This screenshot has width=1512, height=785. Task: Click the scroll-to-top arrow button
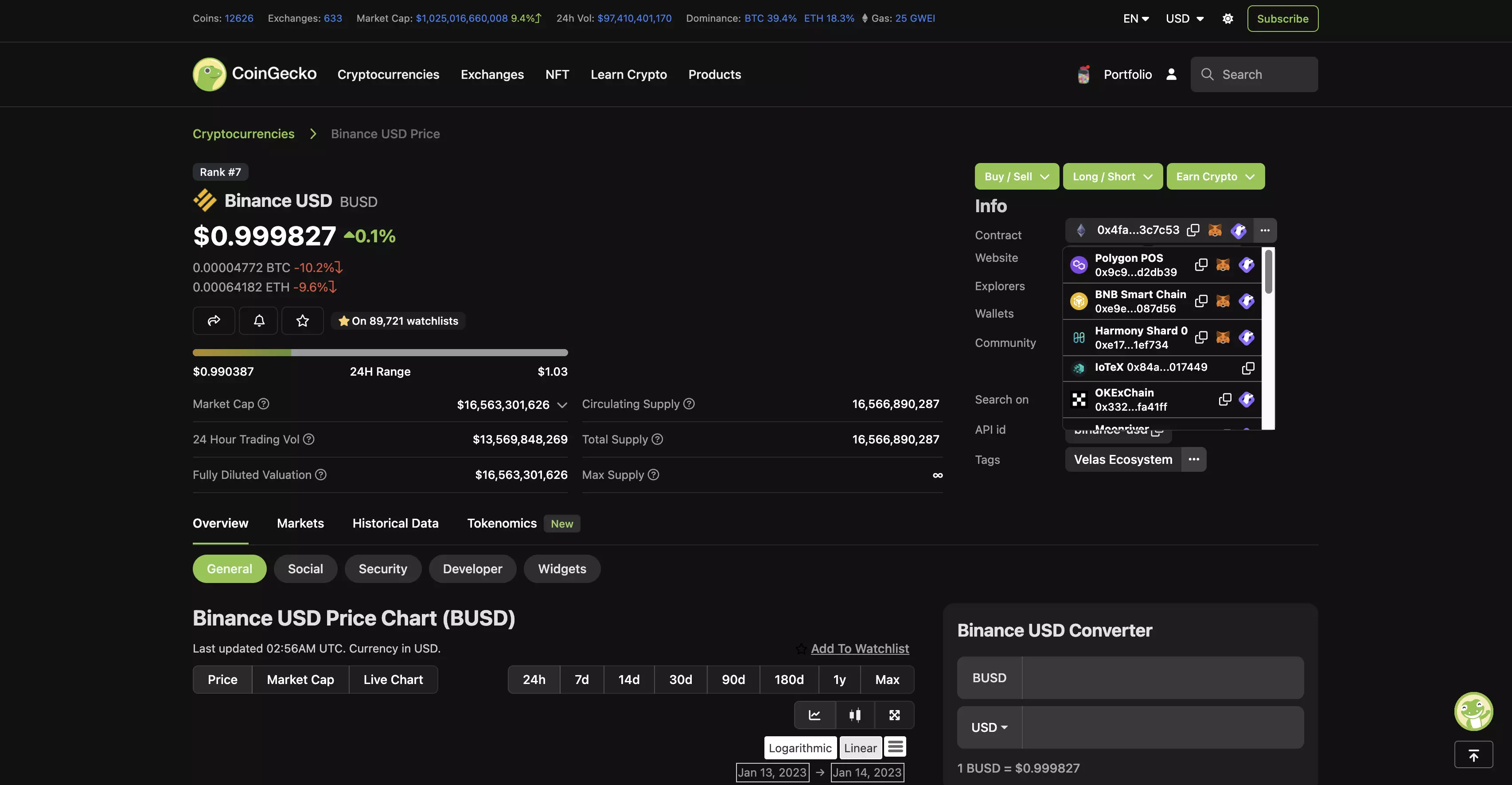1473,754
